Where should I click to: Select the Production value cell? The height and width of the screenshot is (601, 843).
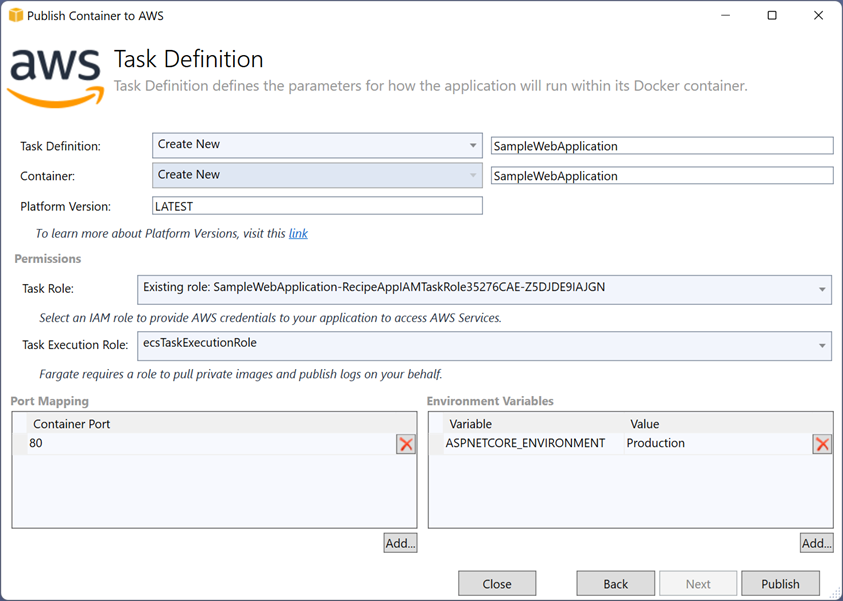[718, 443]
